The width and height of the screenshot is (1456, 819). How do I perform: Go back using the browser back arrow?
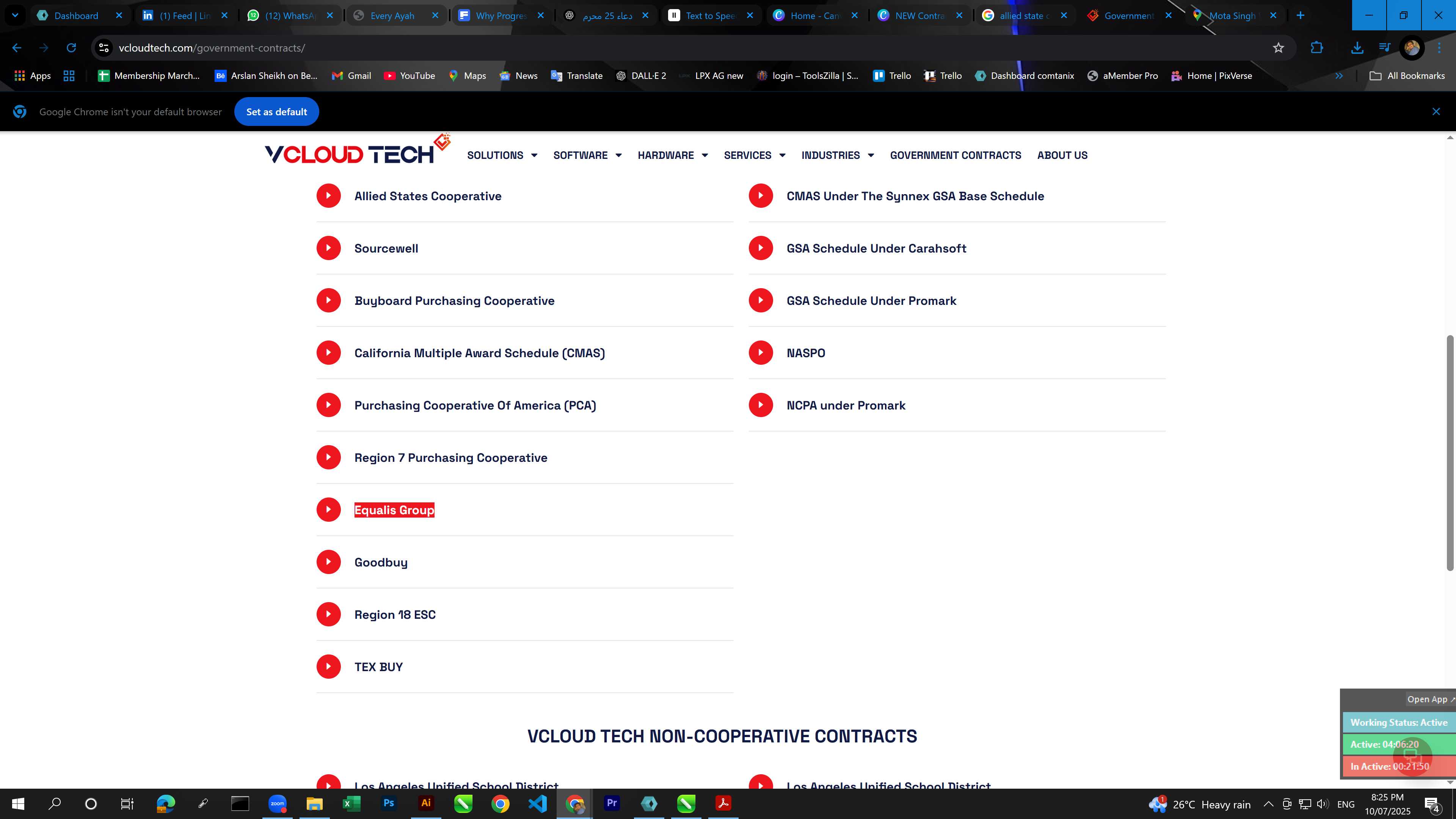[17, 48]
